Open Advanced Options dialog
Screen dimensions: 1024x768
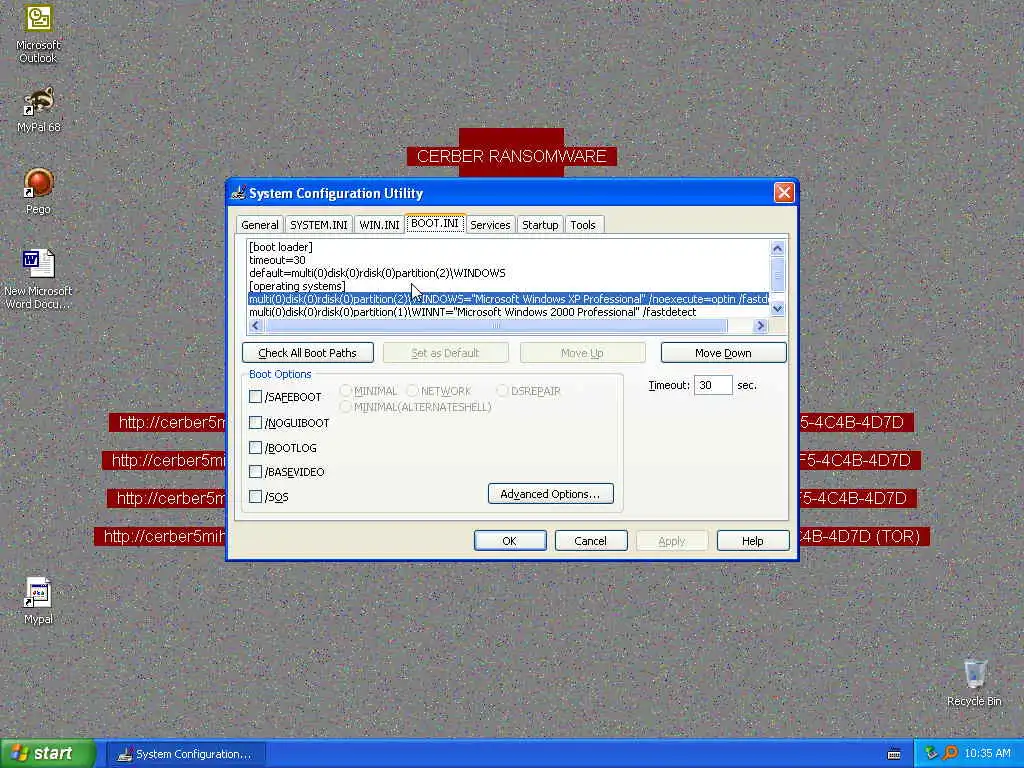point(551,494)
